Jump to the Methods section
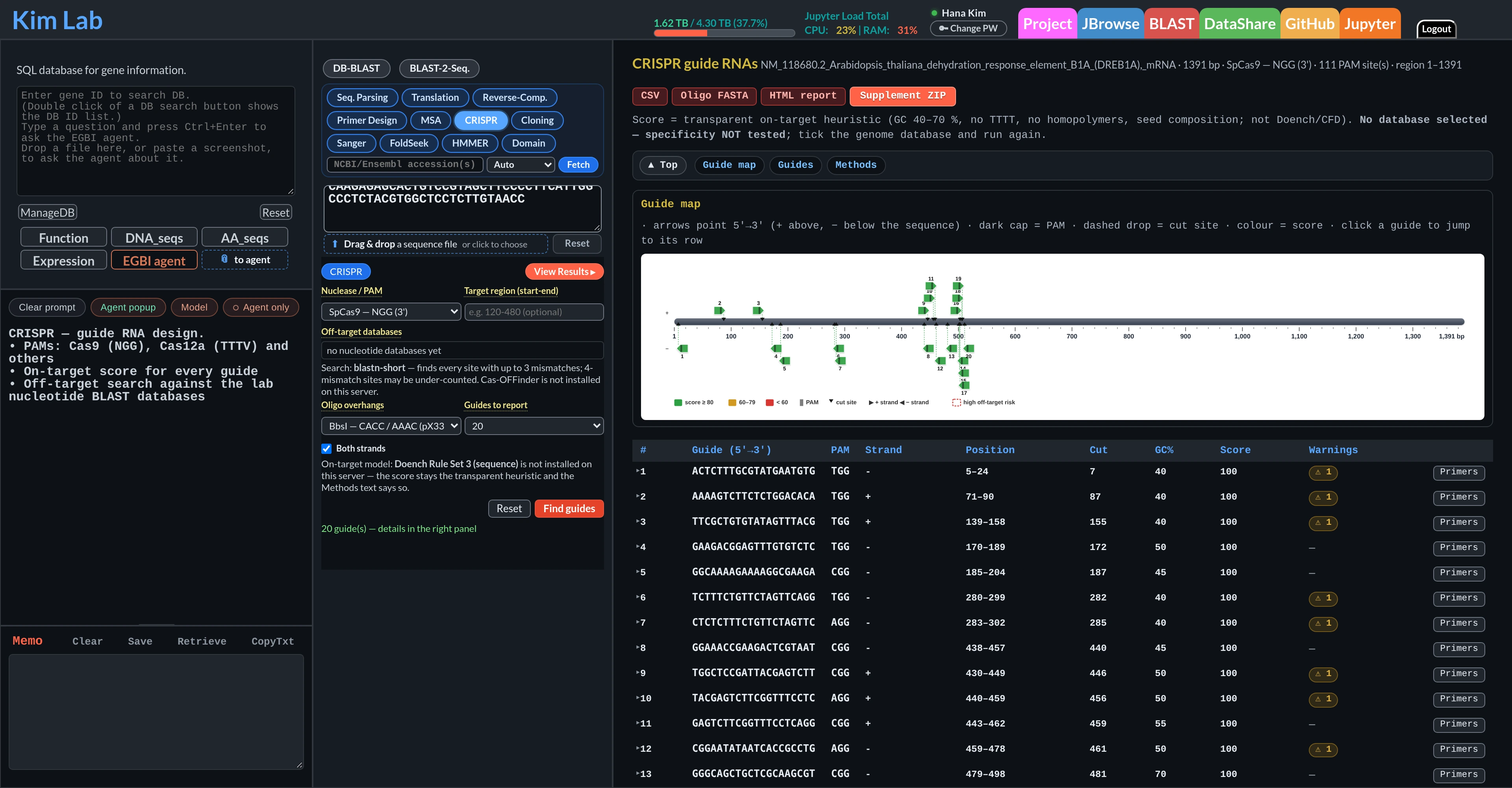Screen dimensions: 1512x788 tap(856, 165)
